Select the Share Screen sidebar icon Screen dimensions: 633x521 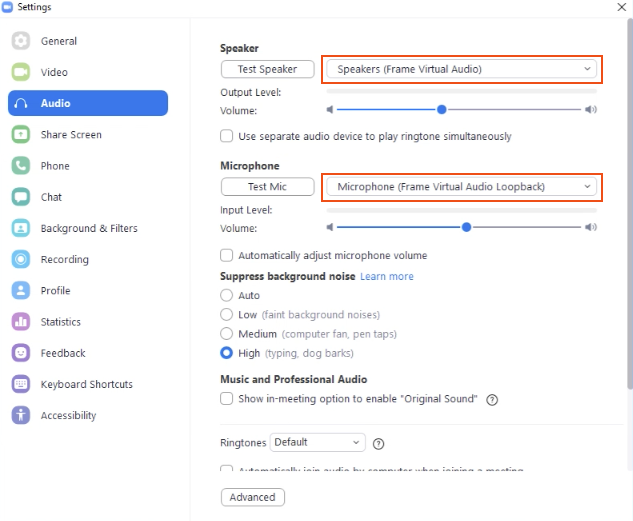pyautogui.click(x=21, y=135)
